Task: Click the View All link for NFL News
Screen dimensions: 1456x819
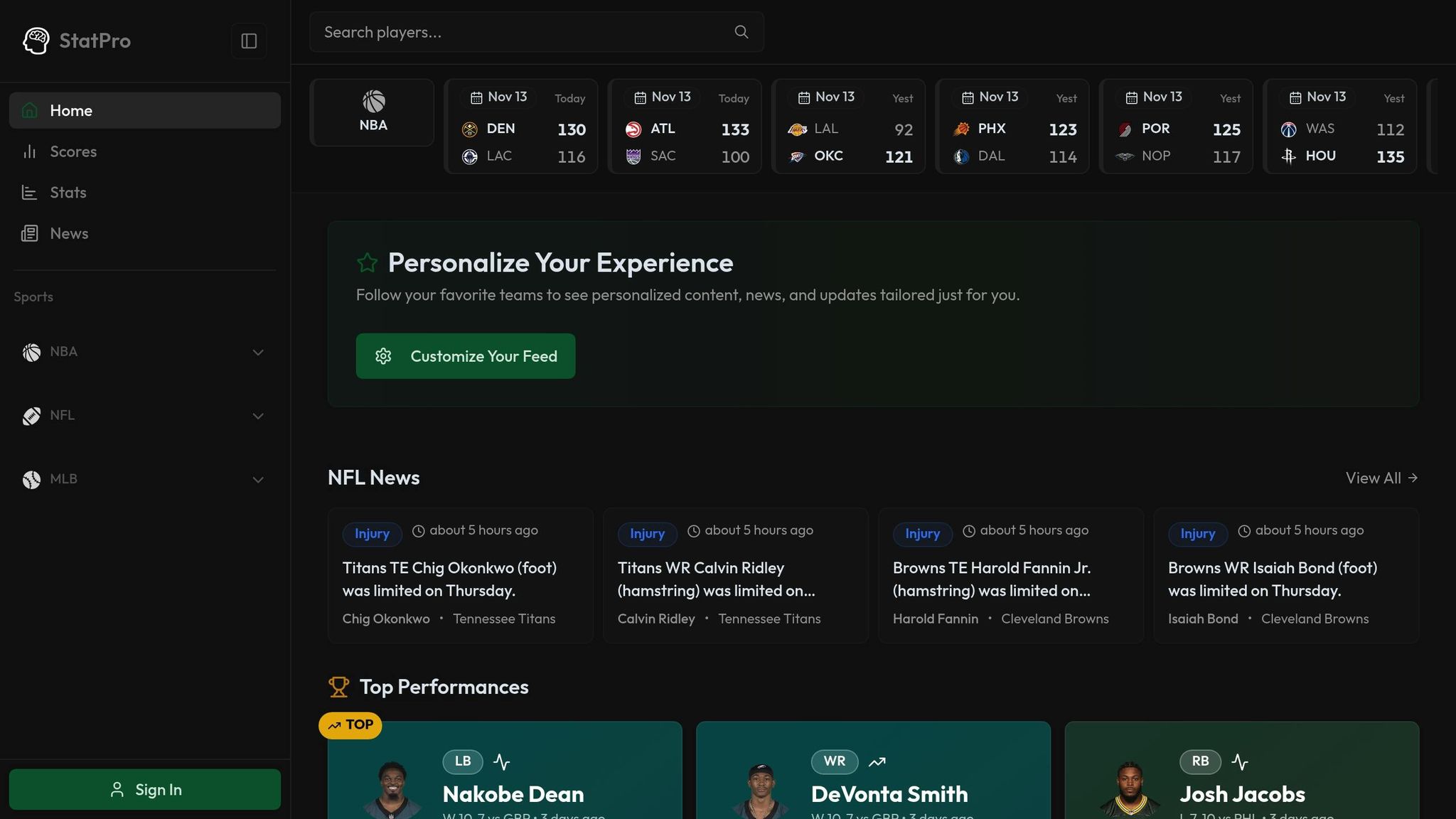Action: coord(1380,478)
